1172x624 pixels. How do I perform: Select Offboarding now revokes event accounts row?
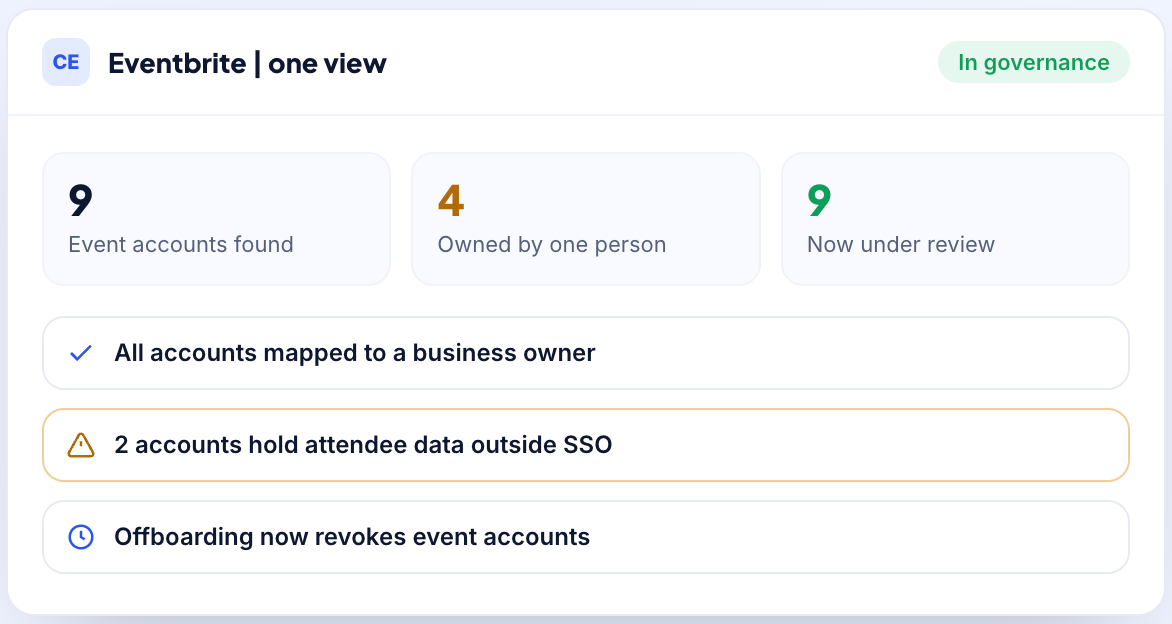(x=586, y=537)
